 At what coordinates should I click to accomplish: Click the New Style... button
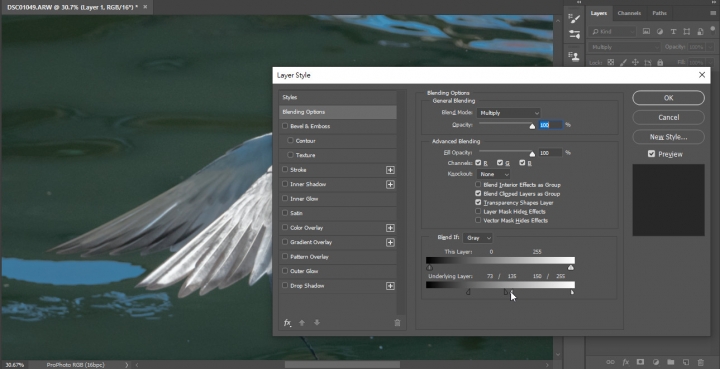(x=668, y=137)
